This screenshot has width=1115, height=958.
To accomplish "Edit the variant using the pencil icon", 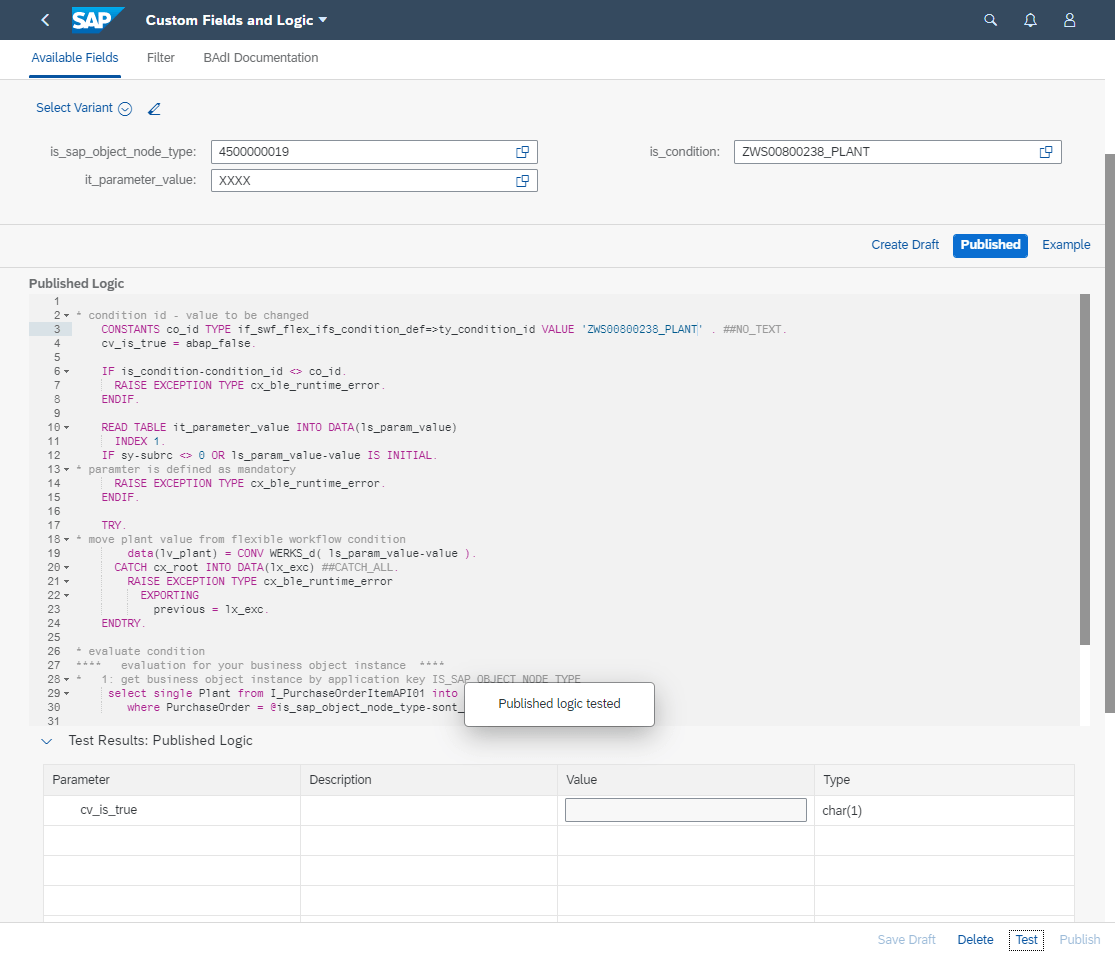I will pyautogui.click(x=154, y=108).
